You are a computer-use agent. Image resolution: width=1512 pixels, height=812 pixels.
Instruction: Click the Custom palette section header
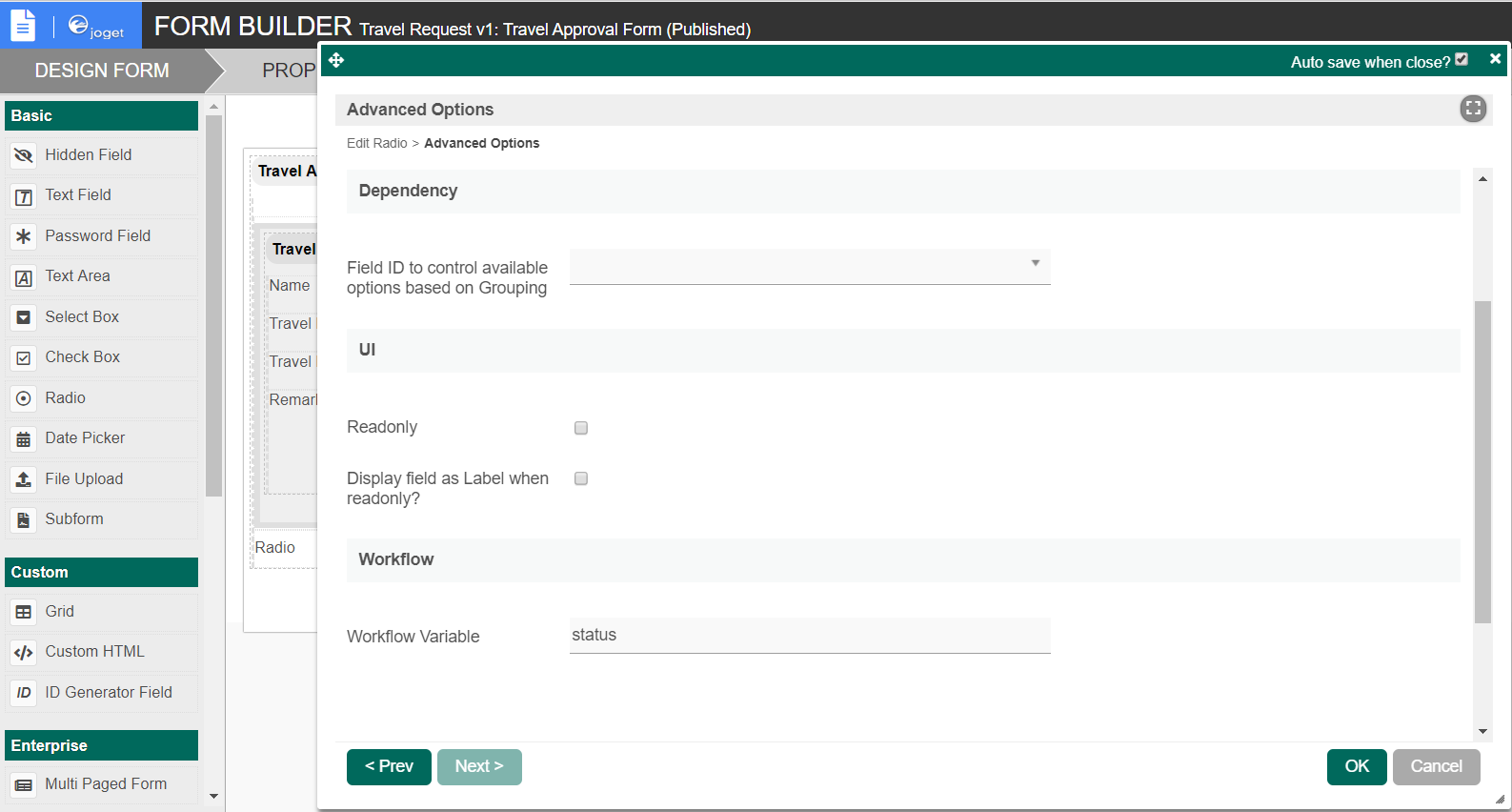pos(101,572)
